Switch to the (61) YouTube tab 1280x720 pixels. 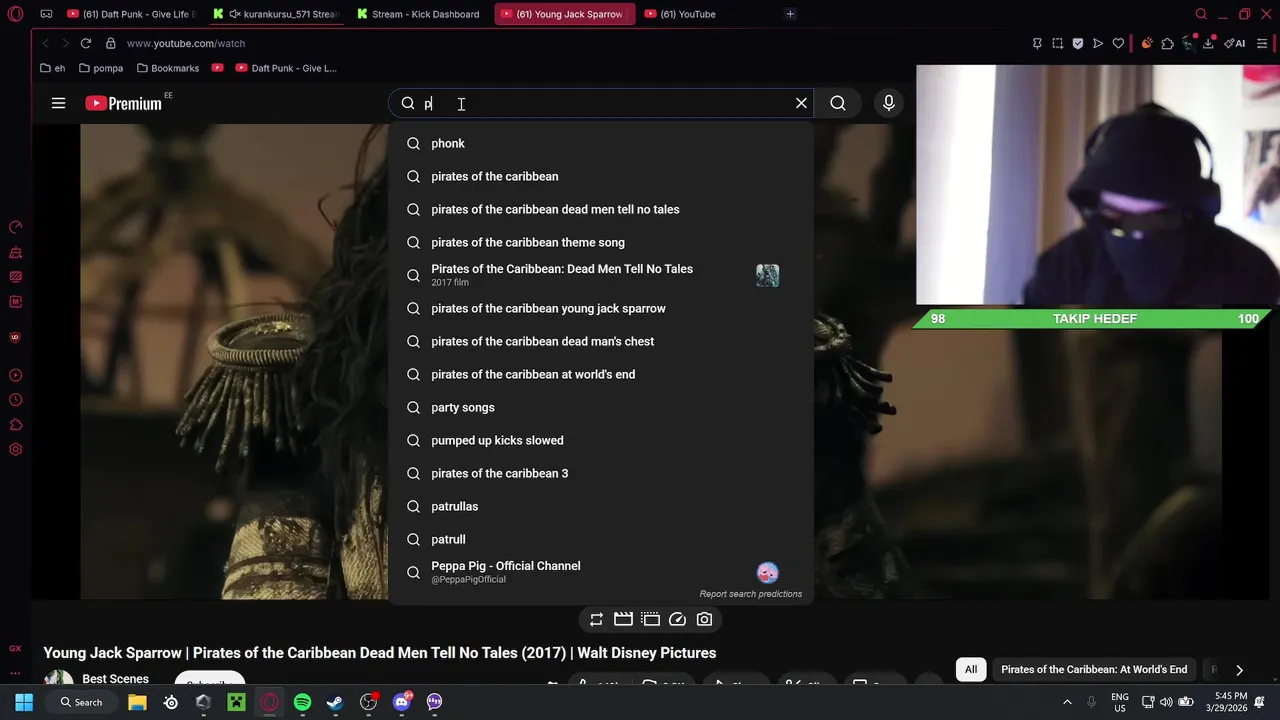(x=688, y=14)
